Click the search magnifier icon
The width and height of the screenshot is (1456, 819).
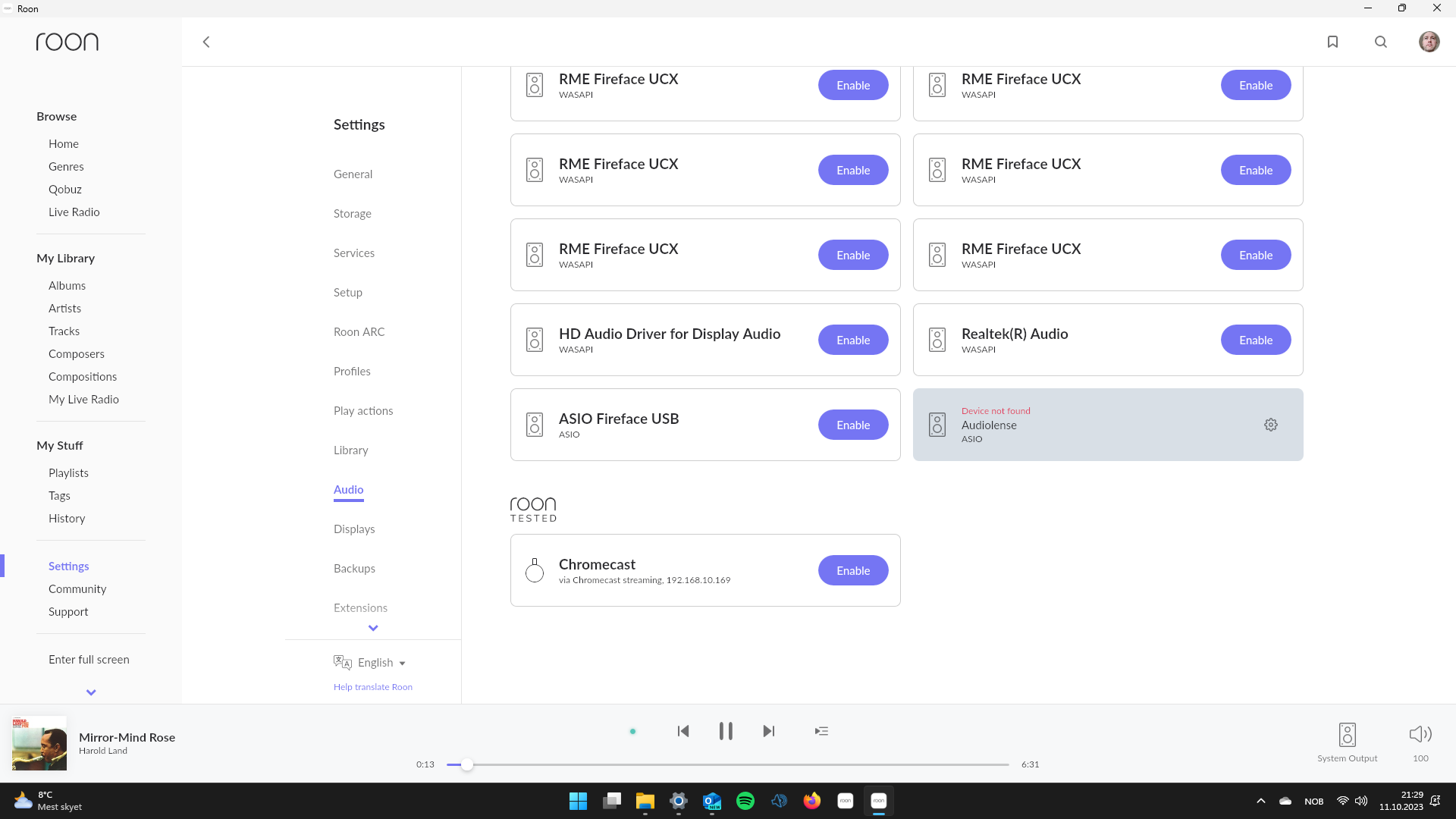click(x=1381, y=42)
